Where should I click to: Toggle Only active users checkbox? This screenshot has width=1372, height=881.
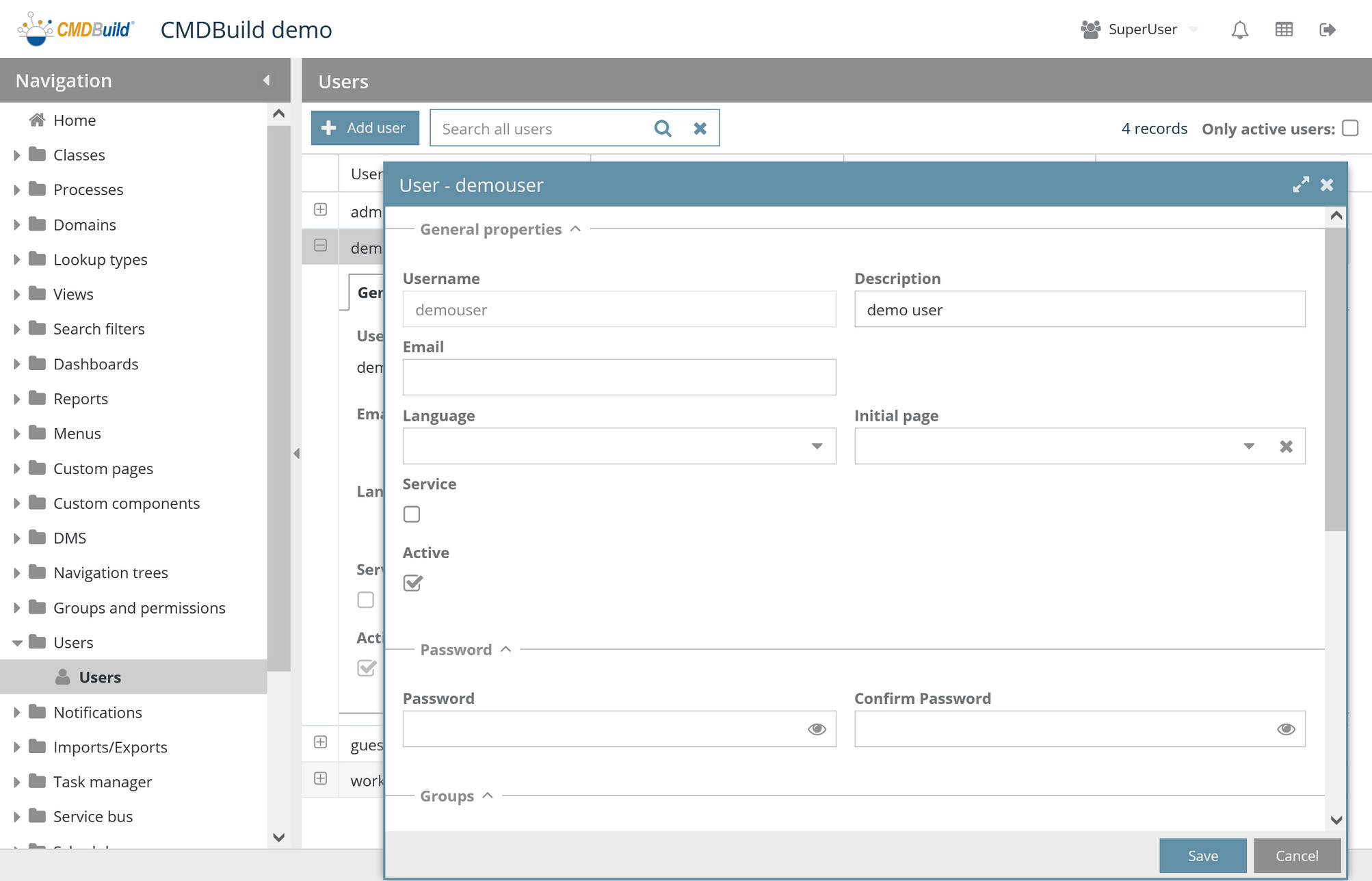tap(1350, 128)
